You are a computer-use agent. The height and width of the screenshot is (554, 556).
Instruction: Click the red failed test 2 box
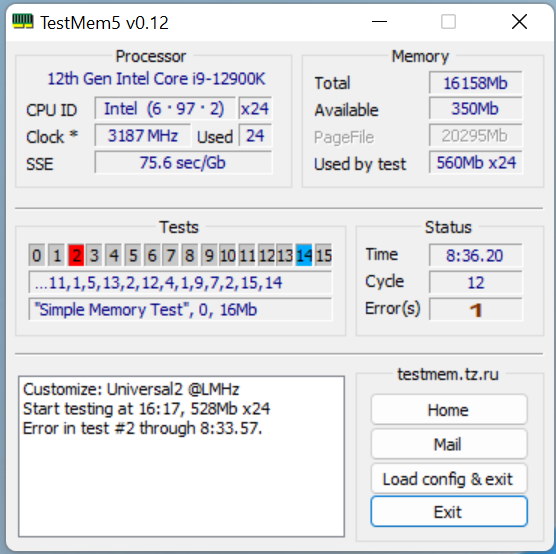tap(76, 255)
